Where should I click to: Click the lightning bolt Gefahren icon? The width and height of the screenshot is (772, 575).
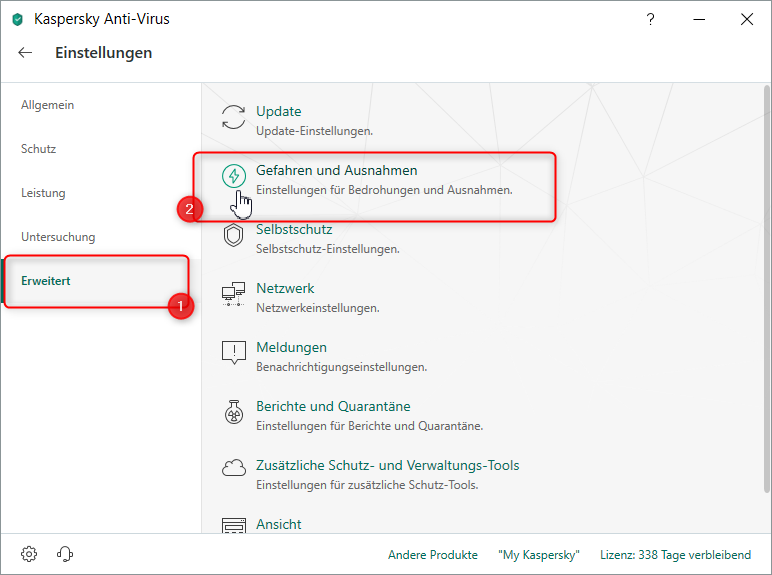click(234, 176)
